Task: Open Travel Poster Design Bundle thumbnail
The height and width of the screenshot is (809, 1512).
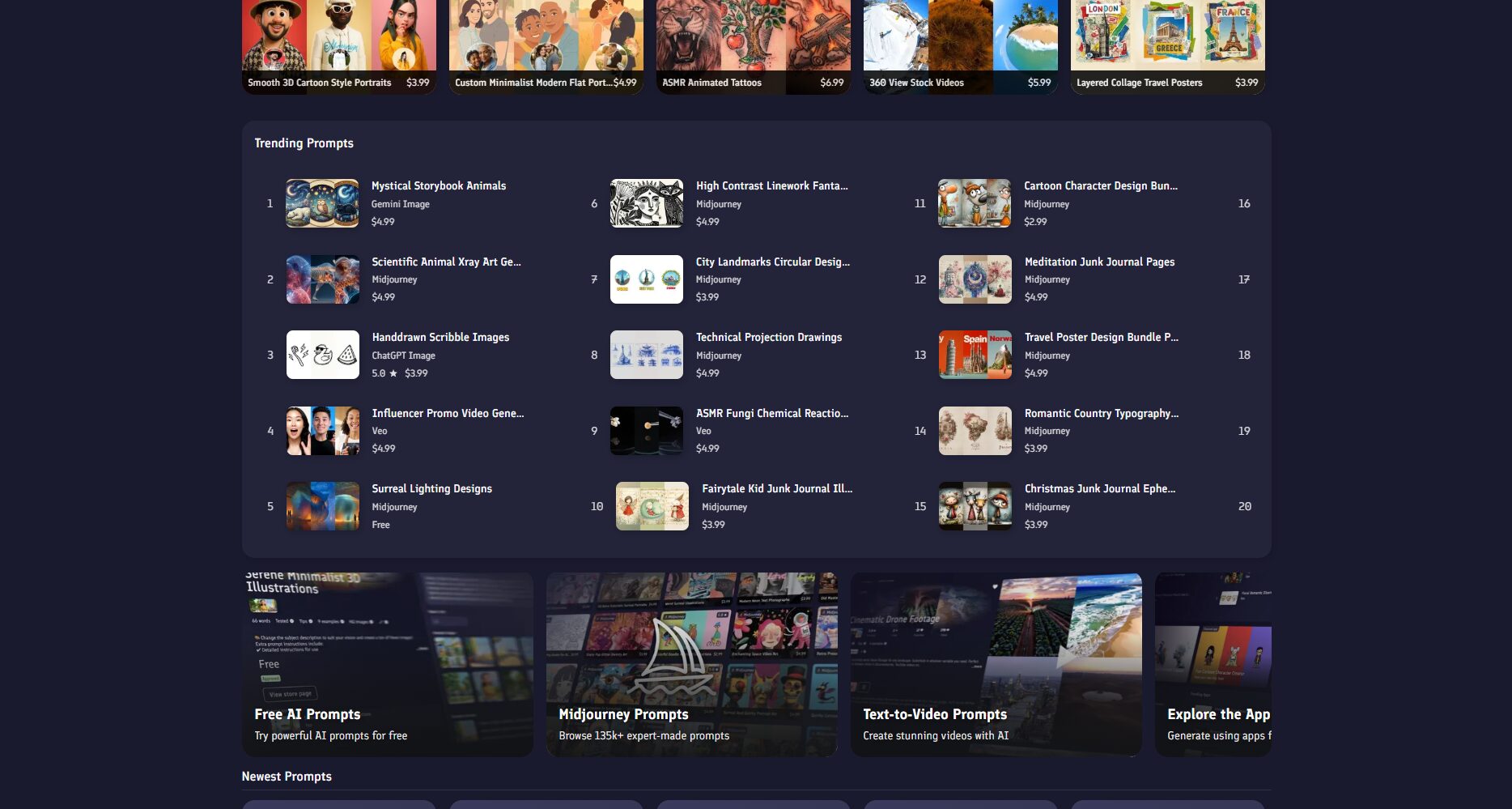Action: [x=975, y=355]
